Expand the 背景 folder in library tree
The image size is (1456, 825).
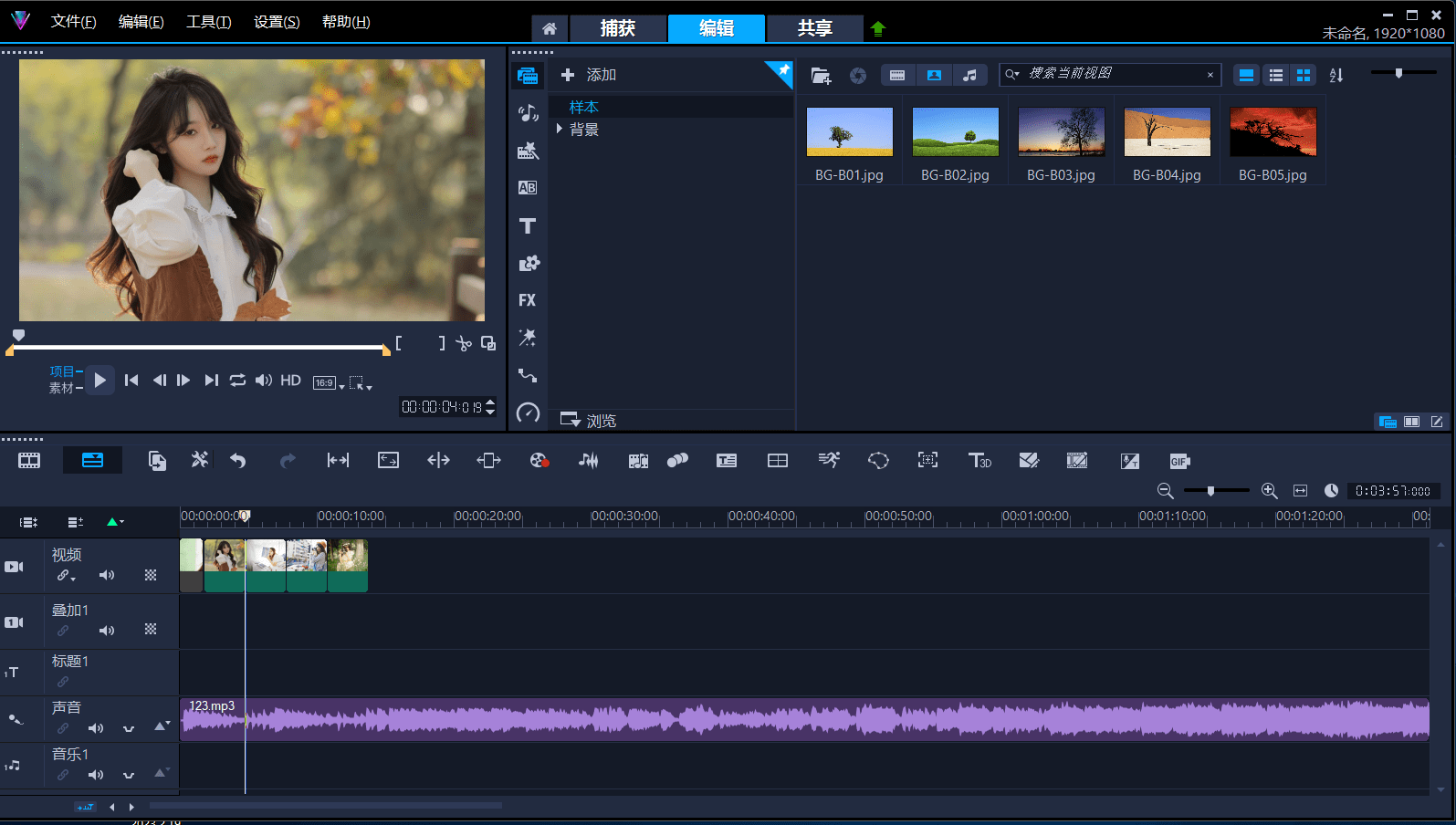[x=560, y=130]
